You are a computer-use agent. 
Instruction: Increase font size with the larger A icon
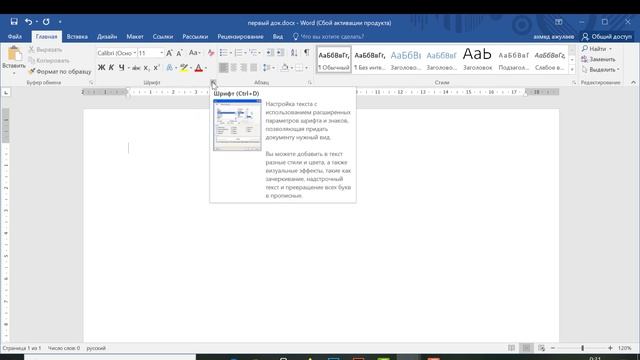[x=169, y=53]
